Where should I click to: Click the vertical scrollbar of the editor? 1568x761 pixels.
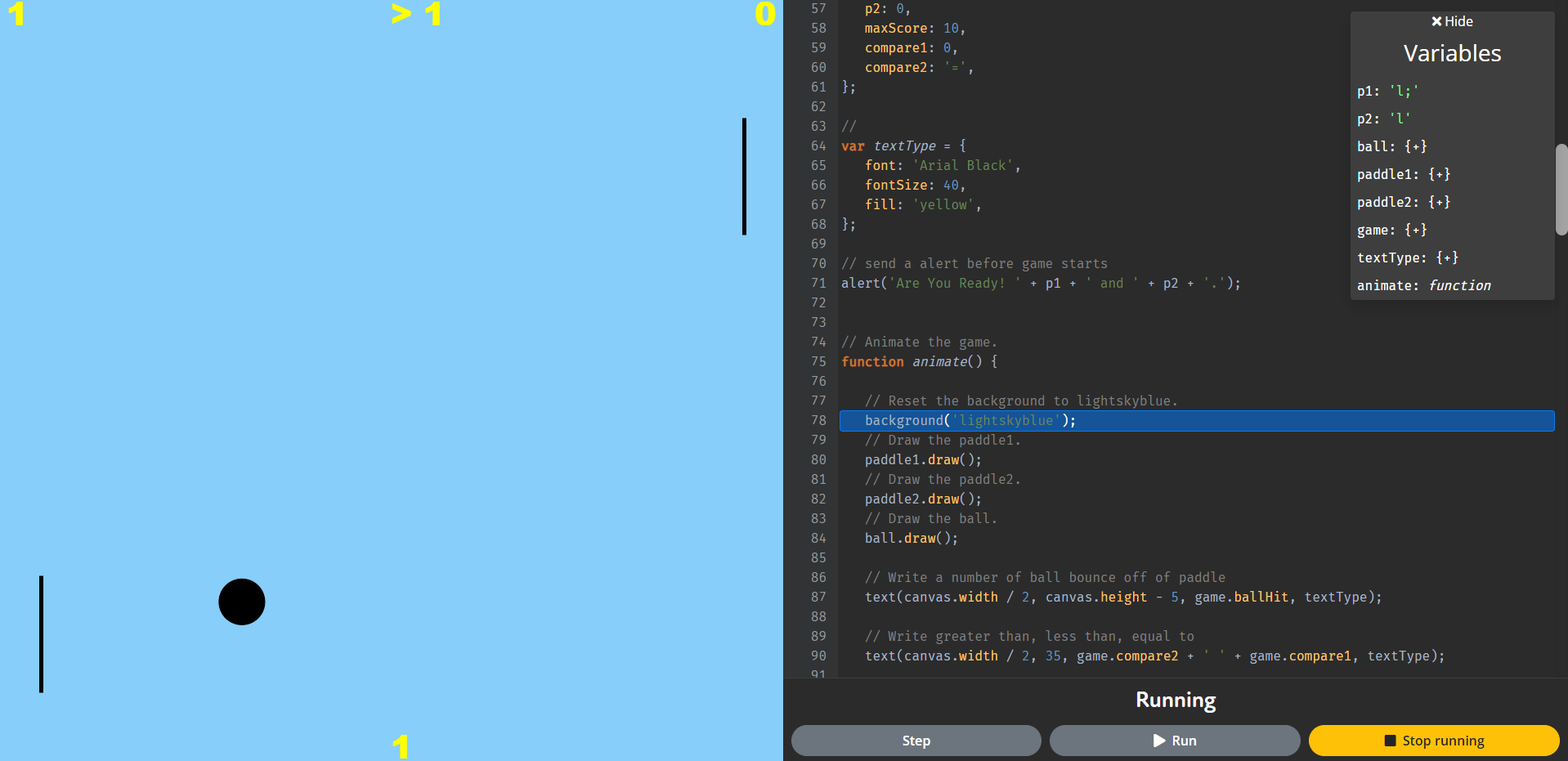click(1561, 190)
